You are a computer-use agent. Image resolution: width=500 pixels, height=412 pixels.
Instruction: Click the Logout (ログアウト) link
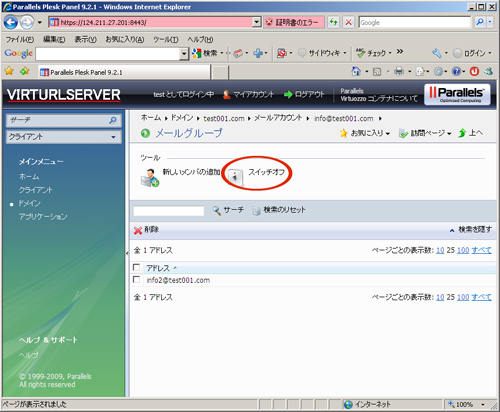304,94
